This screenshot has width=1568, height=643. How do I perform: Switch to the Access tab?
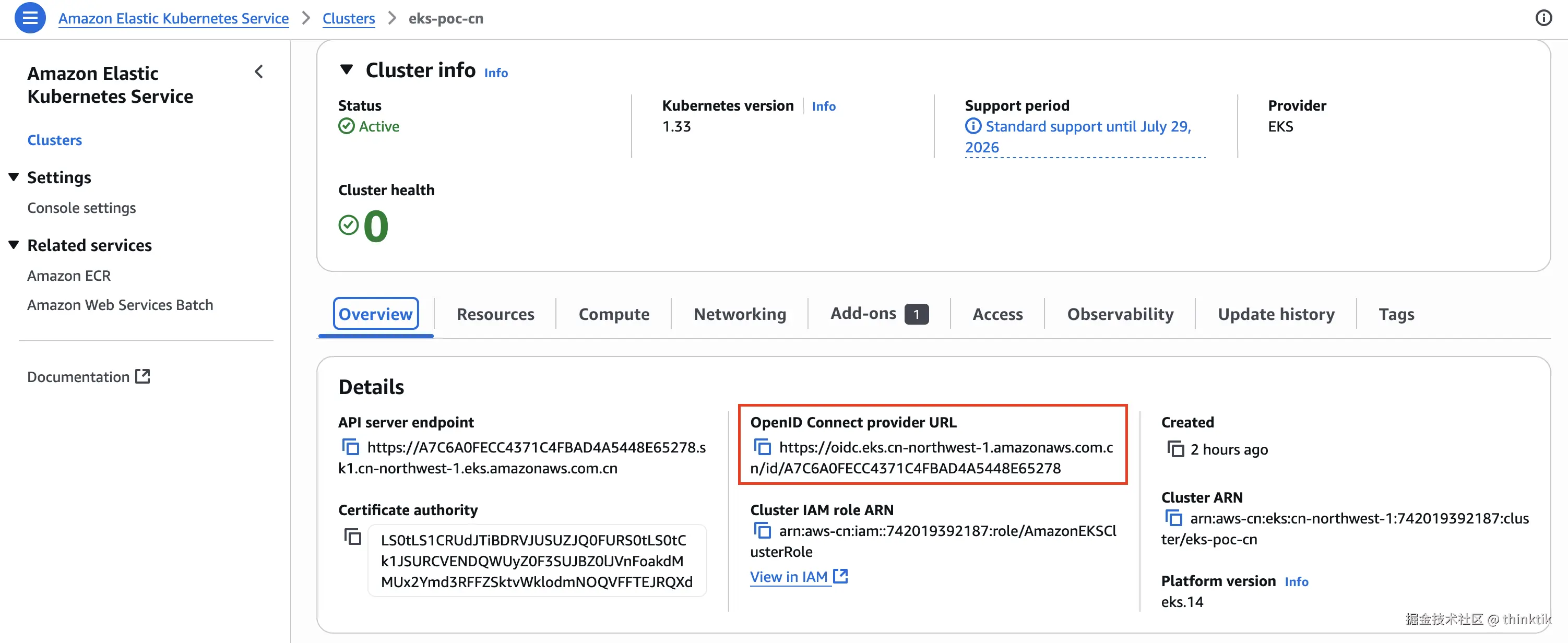[x=997, y=314]
